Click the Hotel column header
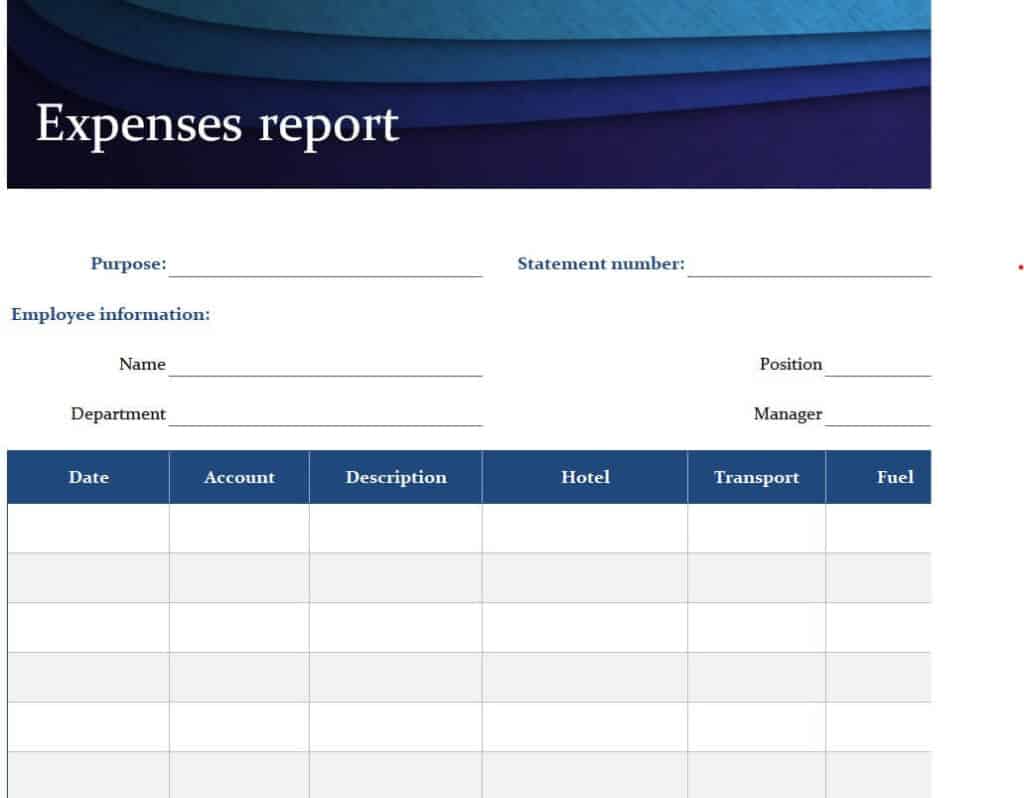Screen dimensions: 1024x798 tap(585, 477)
